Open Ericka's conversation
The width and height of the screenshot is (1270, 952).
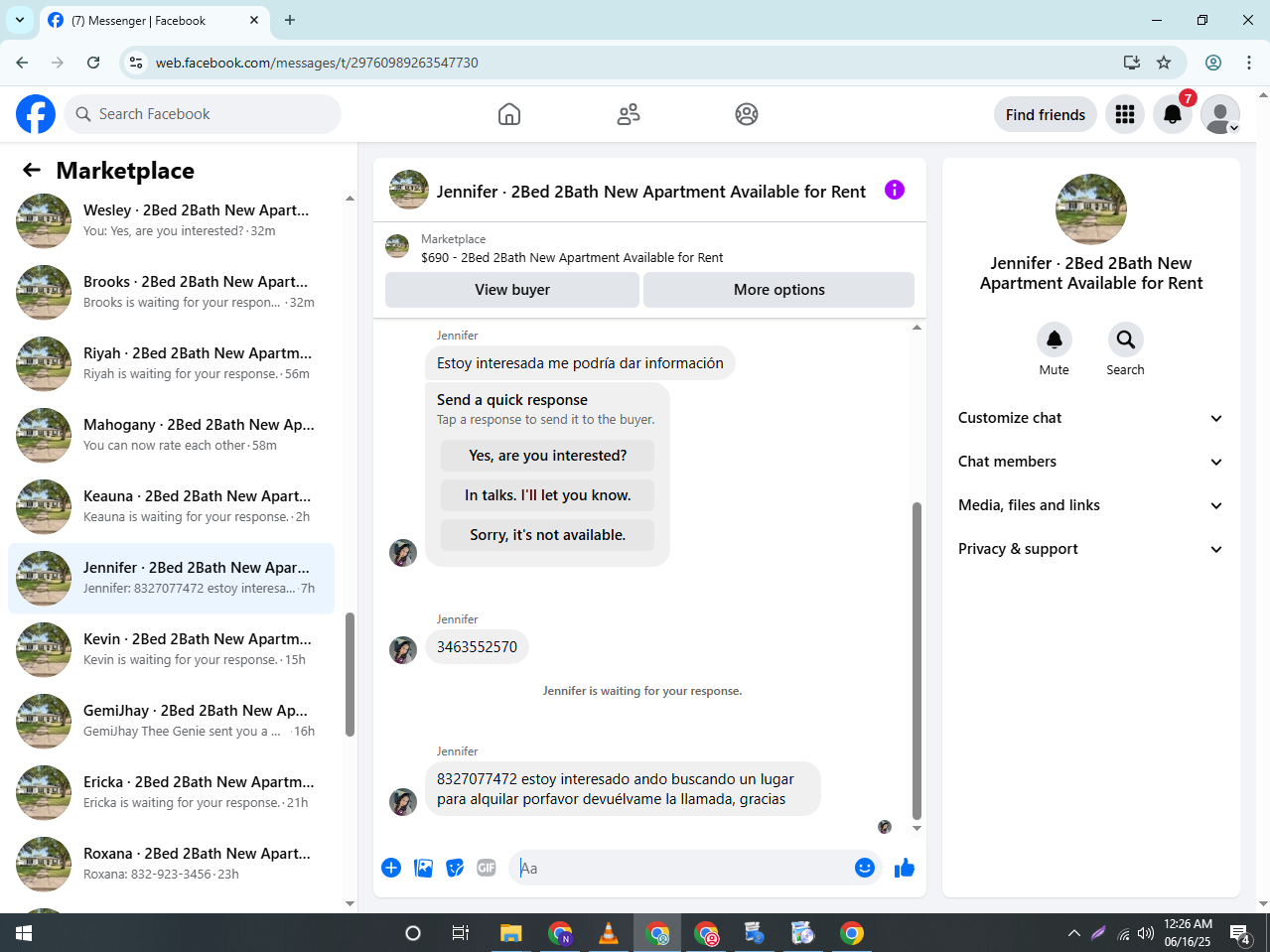pos(171,792)
